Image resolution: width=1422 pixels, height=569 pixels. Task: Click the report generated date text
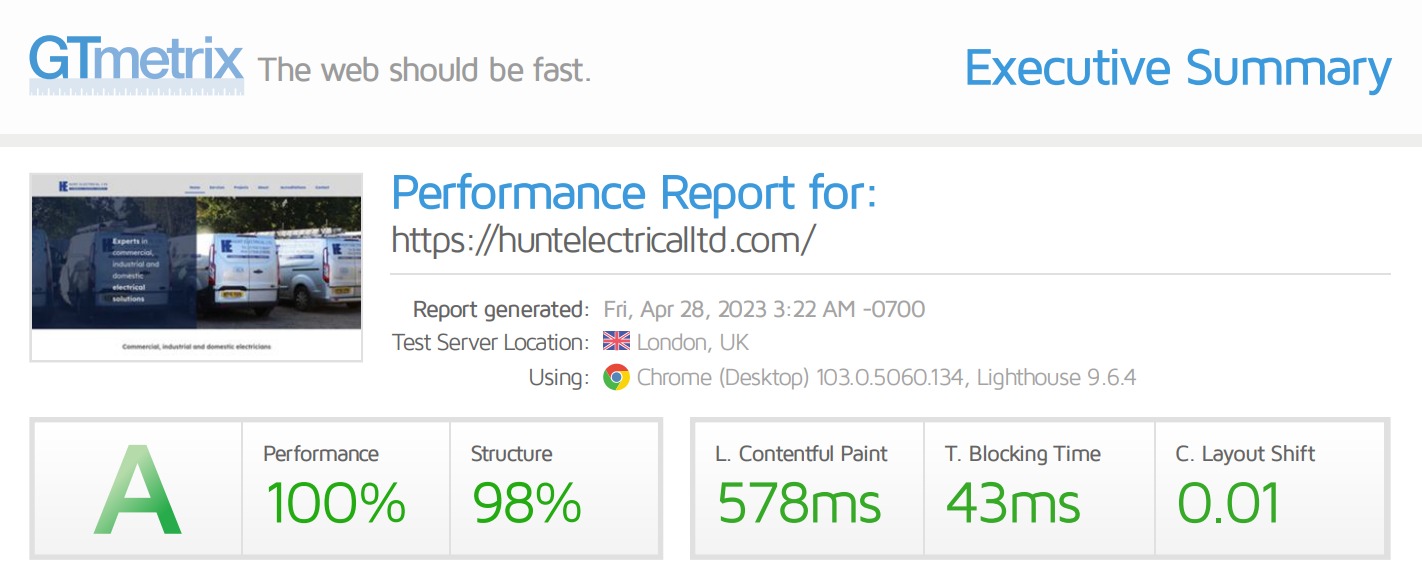[x=764, y=309]
